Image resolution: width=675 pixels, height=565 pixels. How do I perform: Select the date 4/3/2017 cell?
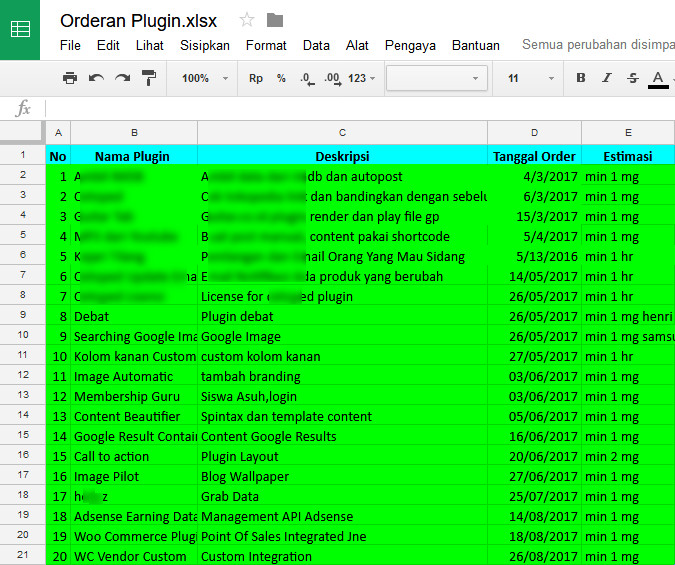(x=534, y=177)
